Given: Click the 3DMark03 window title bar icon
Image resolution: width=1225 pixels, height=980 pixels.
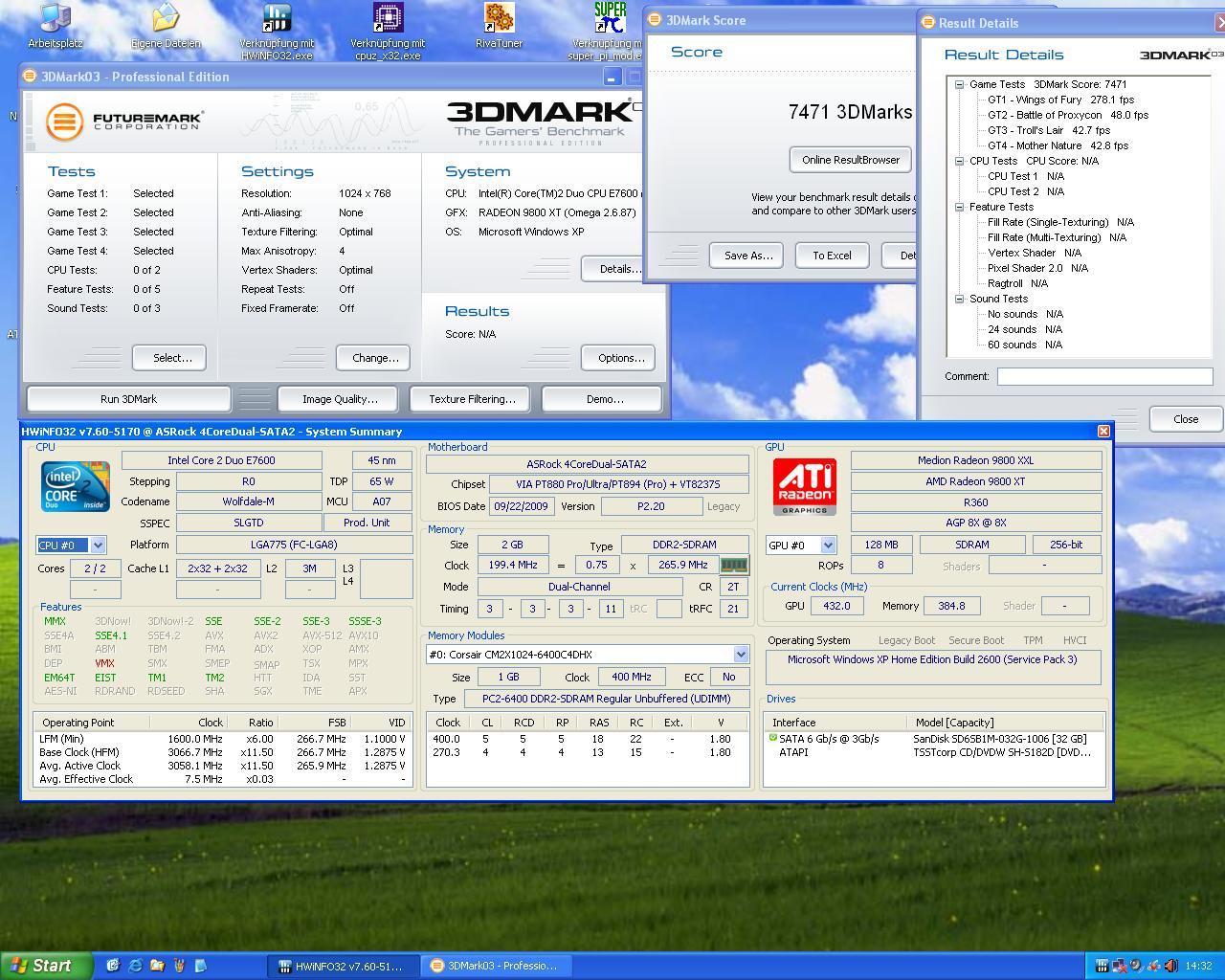Looking at the screenshot, I should tap(30, 77).
